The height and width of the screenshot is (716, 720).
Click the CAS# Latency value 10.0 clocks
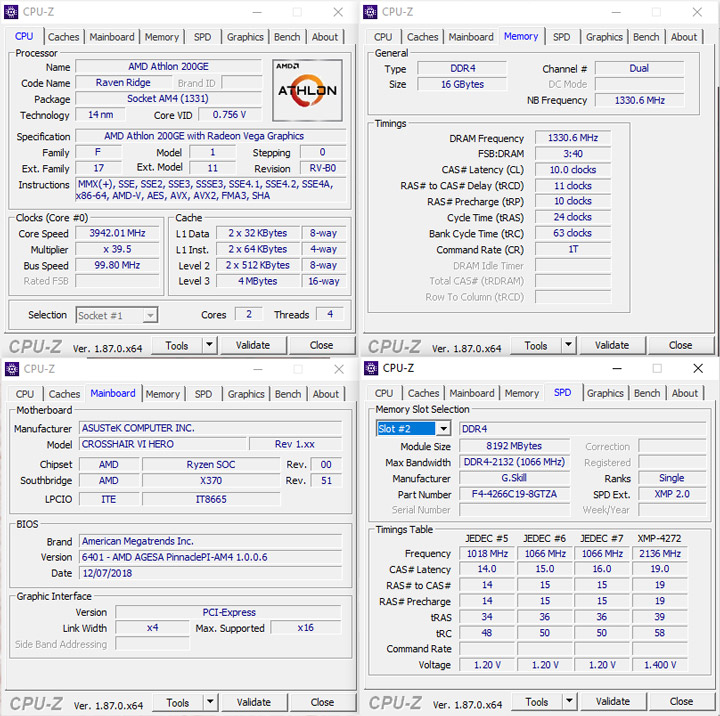pos(573,170)
